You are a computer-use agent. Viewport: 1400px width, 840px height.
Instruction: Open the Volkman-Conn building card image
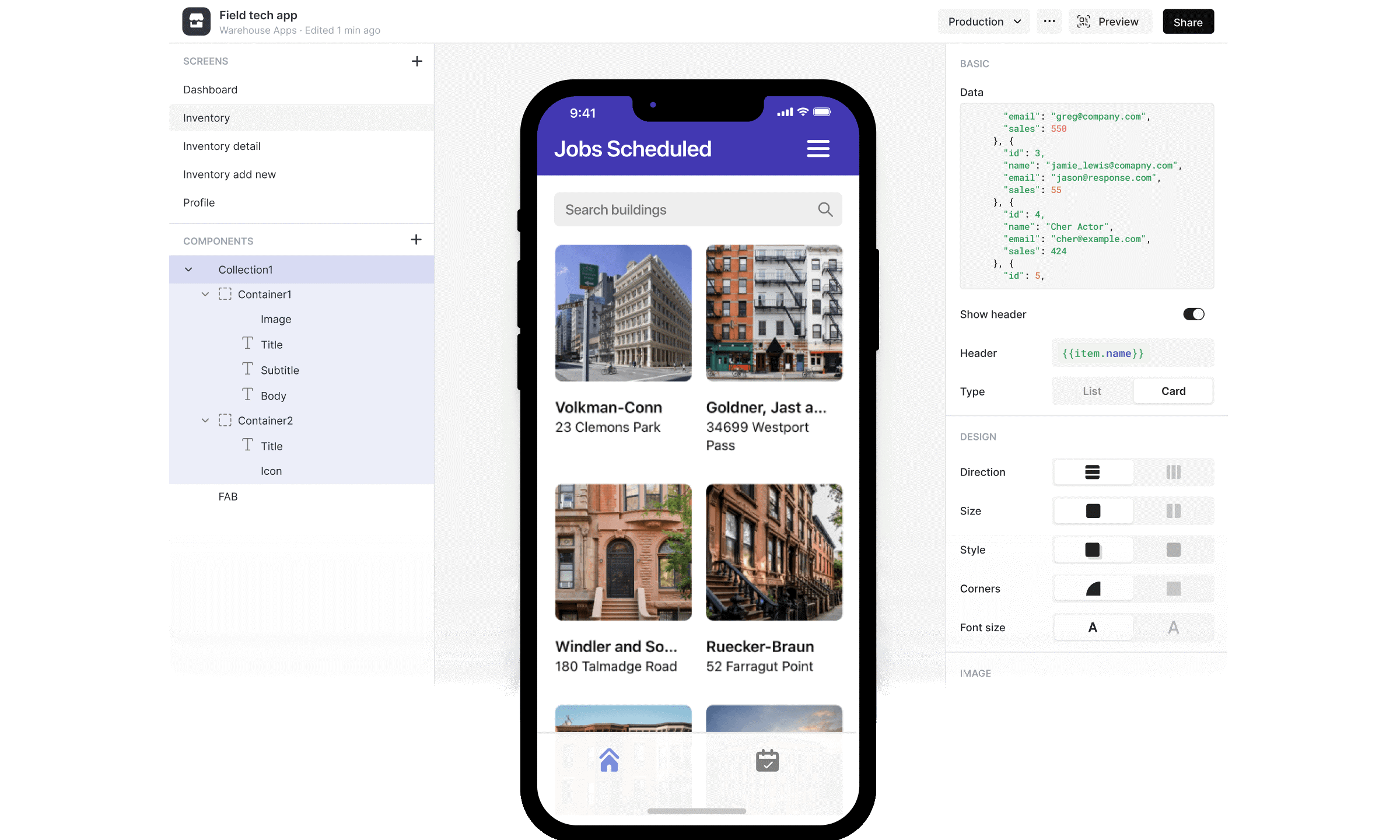623,313
